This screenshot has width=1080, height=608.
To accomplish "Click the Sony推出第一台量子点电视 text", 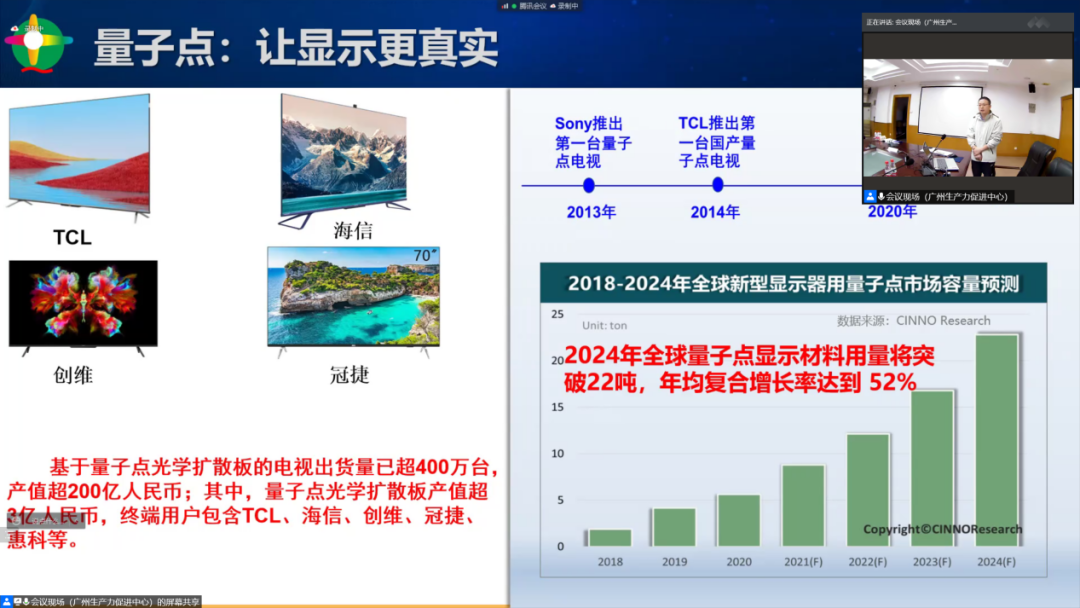I will coord(593,143).
